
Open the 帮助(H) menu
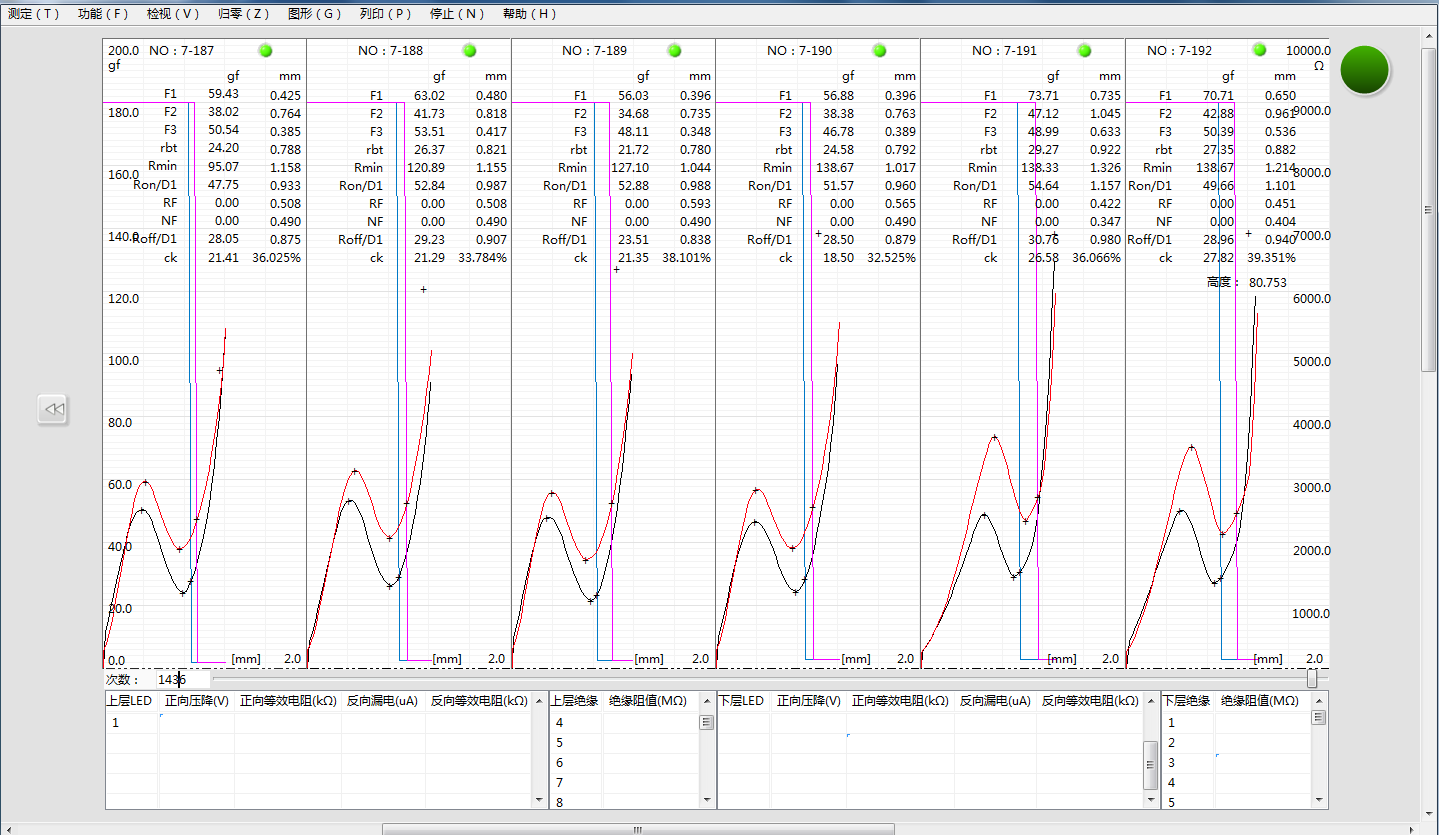pyautogui.click(x=529, y=14)
